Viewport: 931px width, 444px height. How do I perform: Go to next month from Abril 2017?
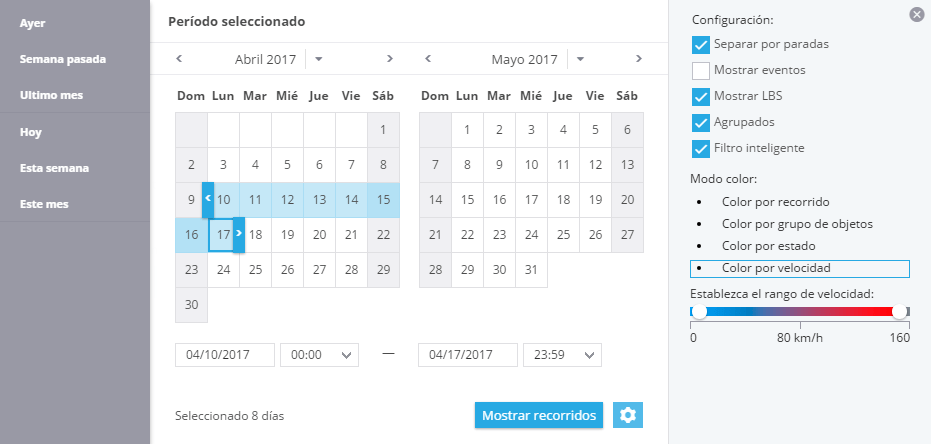click(390, 58)
